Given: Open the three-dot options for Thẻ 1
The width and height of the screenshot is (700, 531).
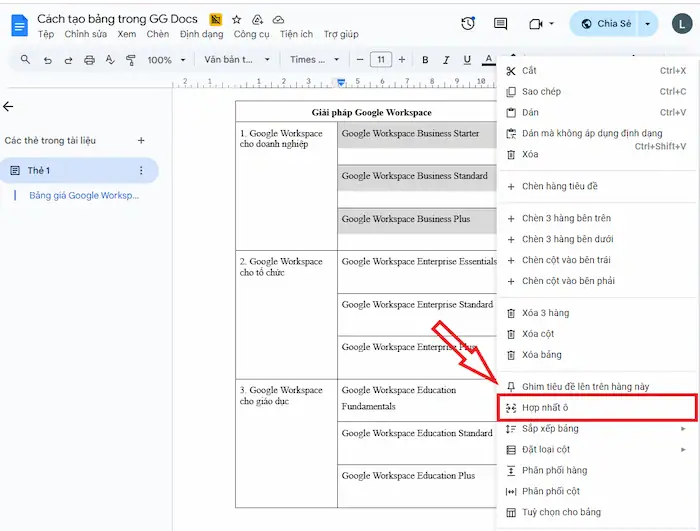Looking at the screenshot, I should pyautogui.click(x=141, y=171).
